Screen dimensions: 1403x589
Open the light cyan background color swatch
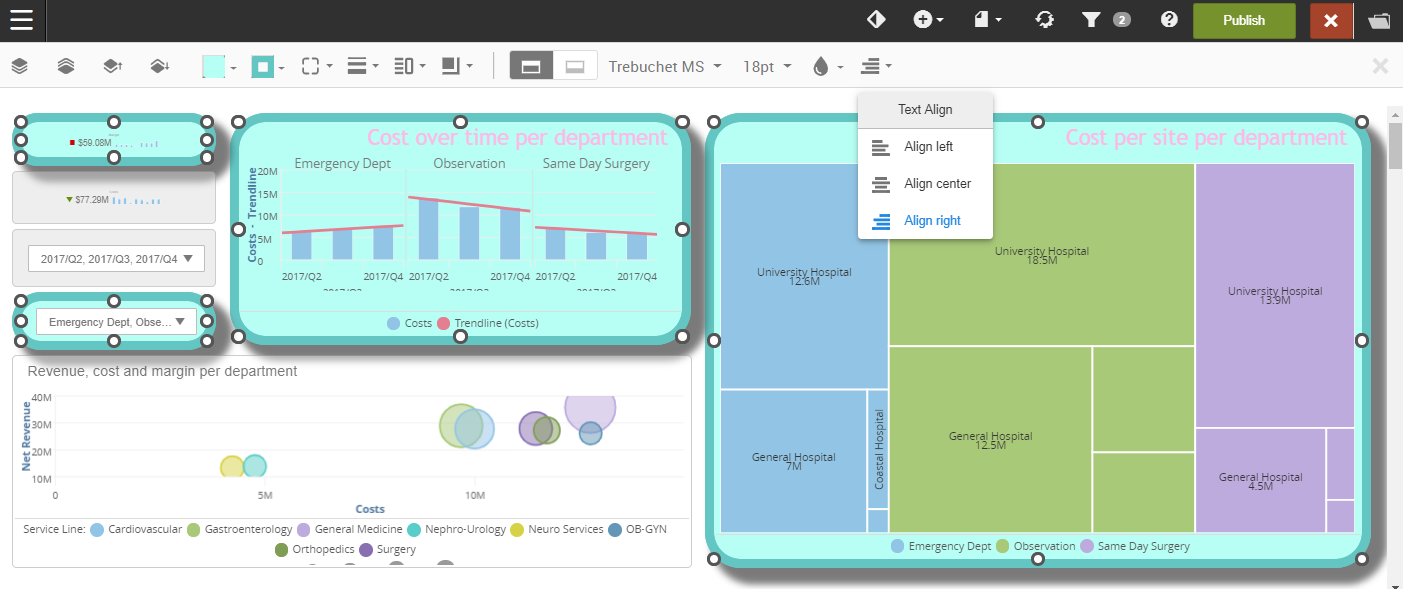[x=214, y=67]
